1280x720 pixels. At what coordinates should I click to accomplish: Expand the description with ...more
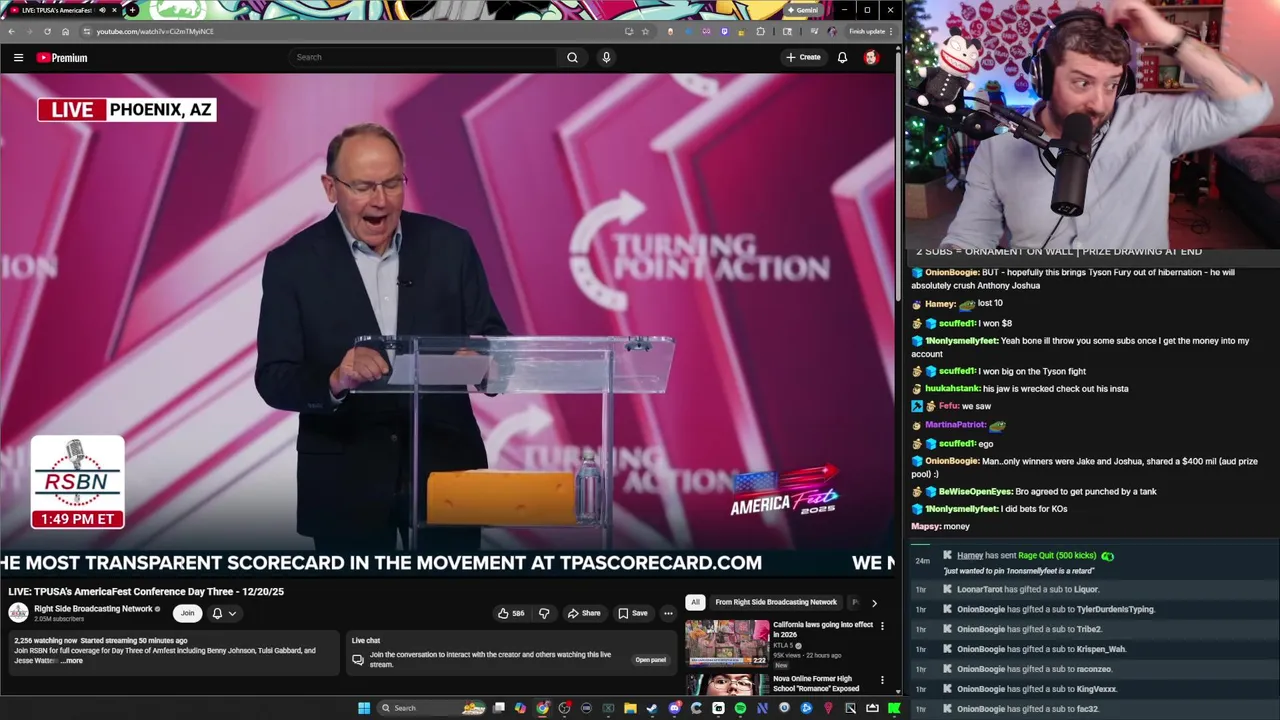71,661
